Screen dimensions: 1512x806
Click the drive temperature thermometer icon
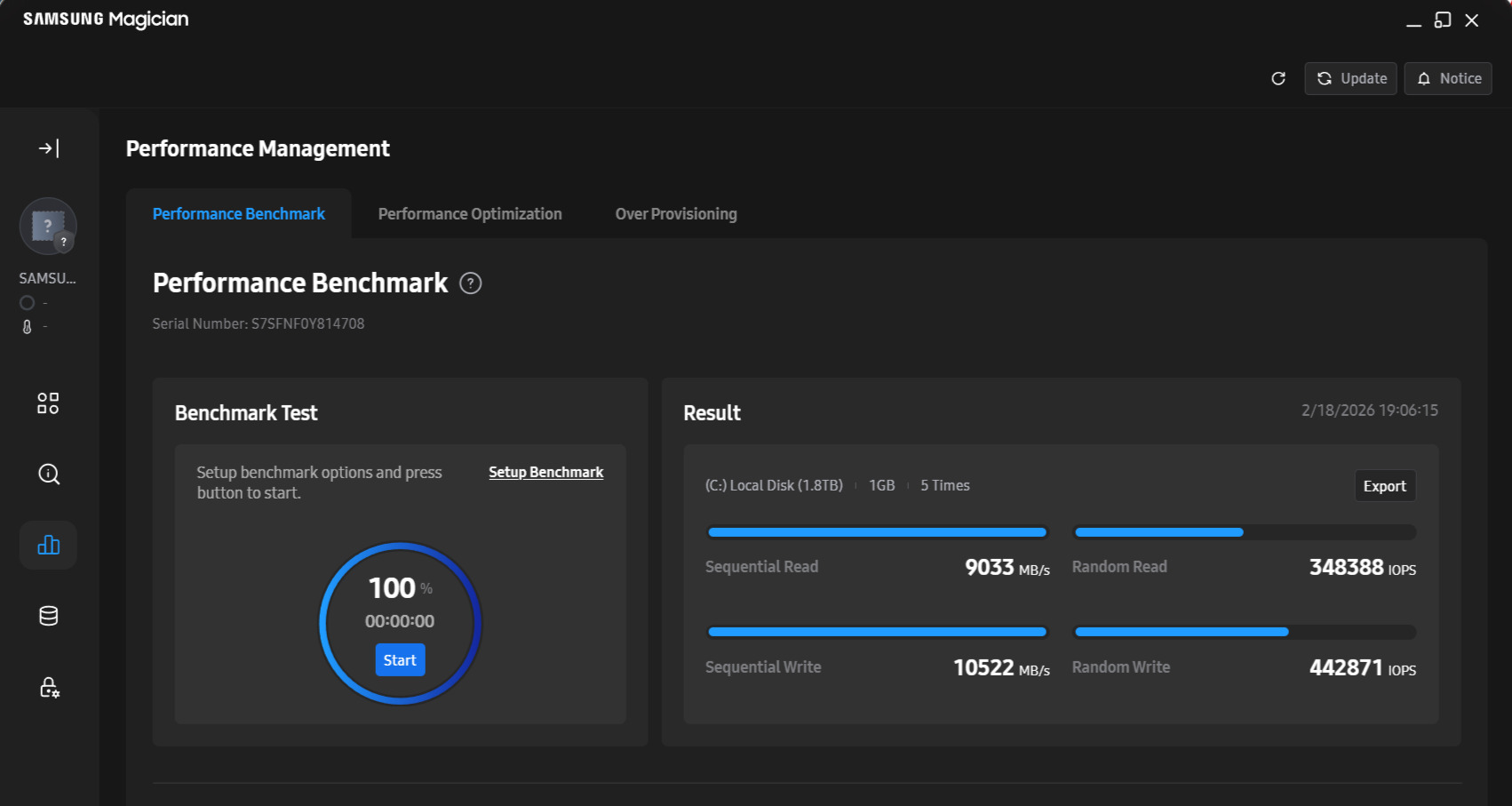click(x=27, y=327)
